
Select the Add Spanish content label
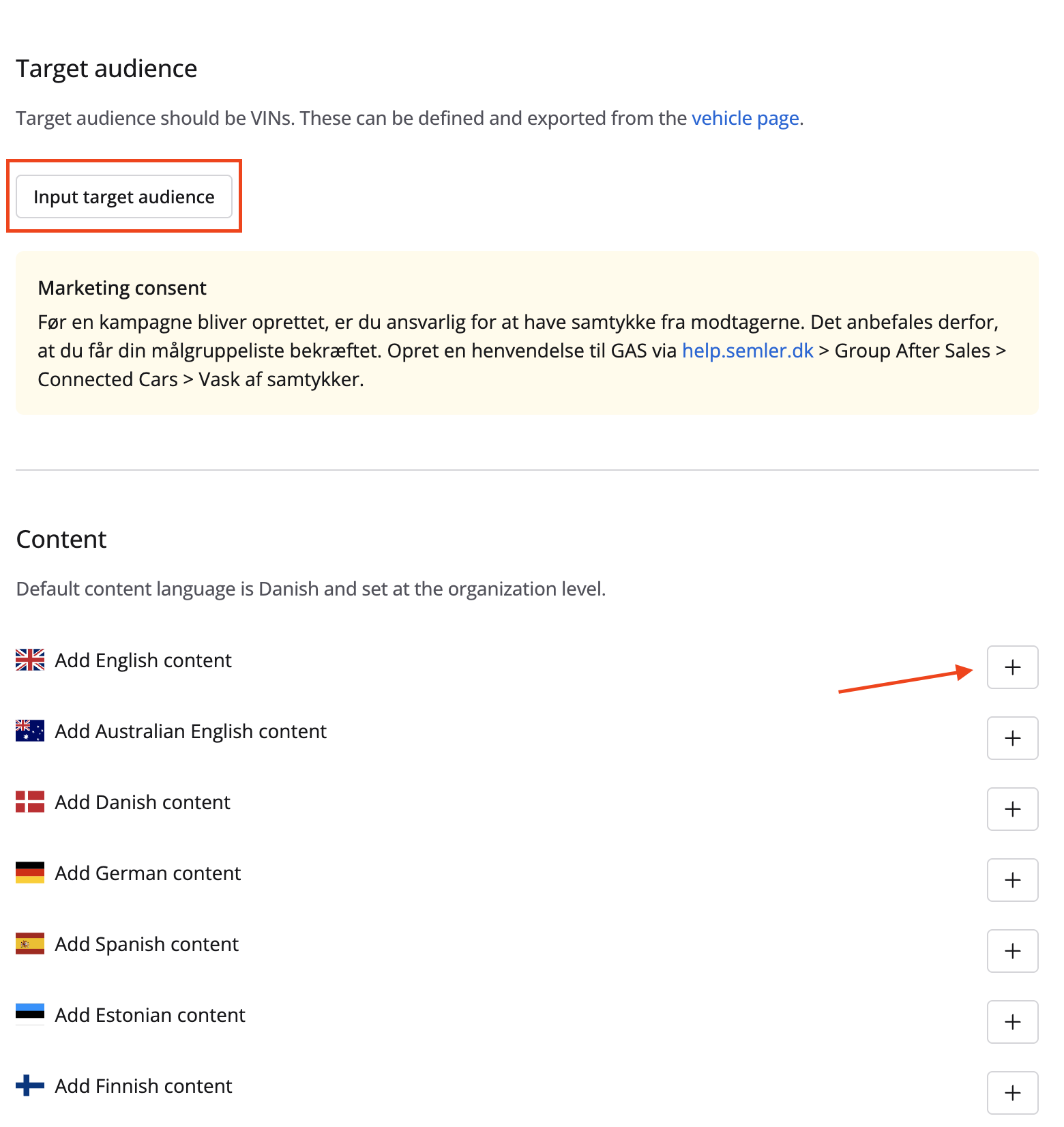click(146, 943)
